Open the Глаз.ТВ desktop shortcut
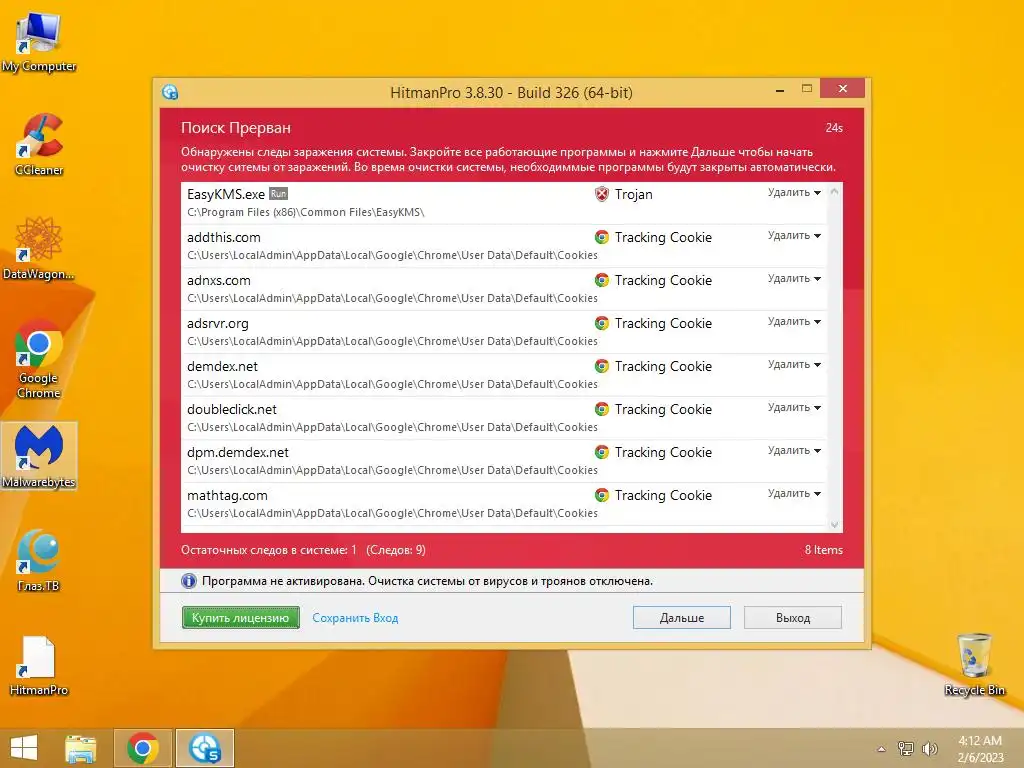Viewport: 1024px width, 768px height. [39, 560]
